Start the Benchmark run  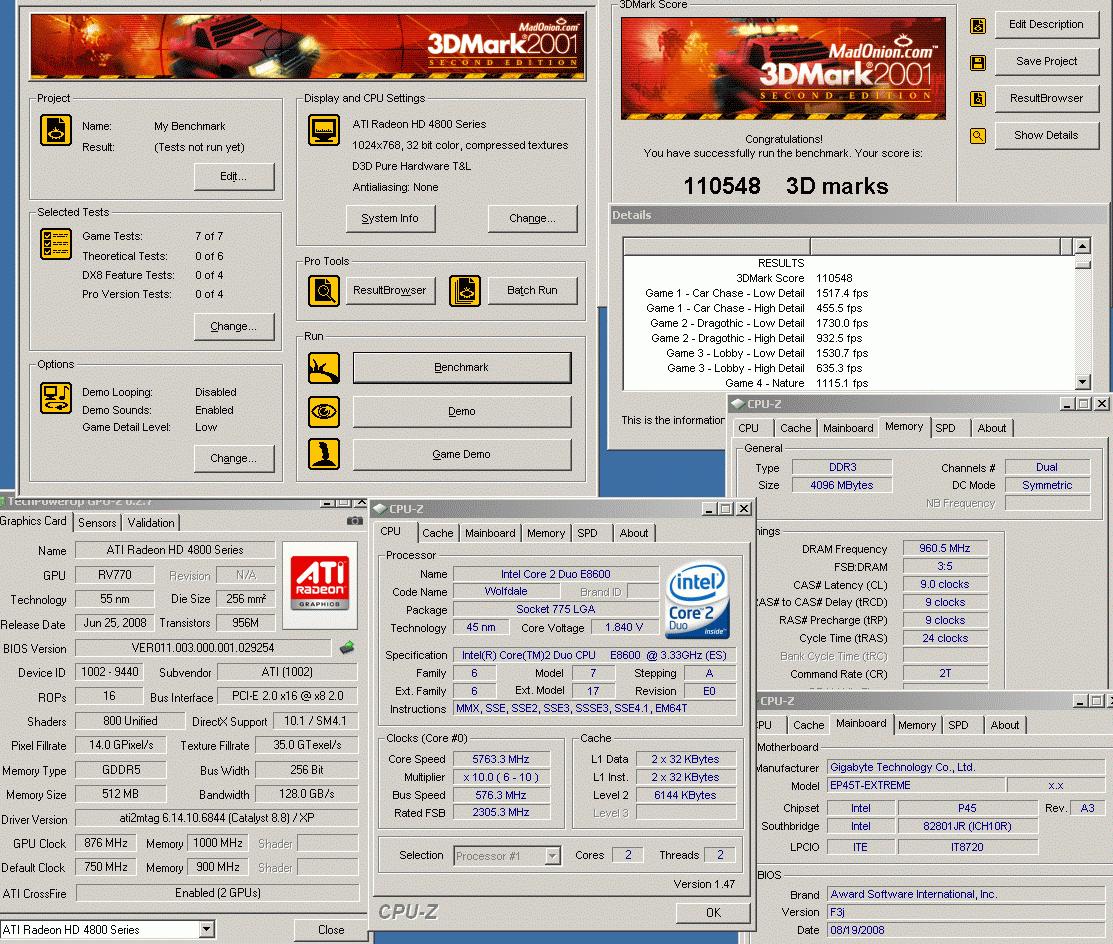pos(461,368)
